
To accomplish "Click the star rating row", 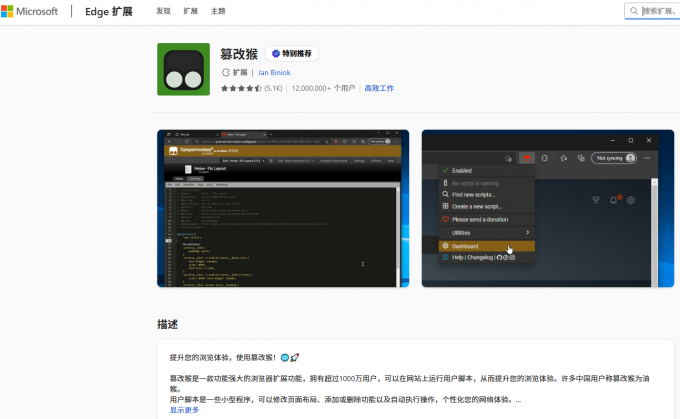I will pos(241,88).
